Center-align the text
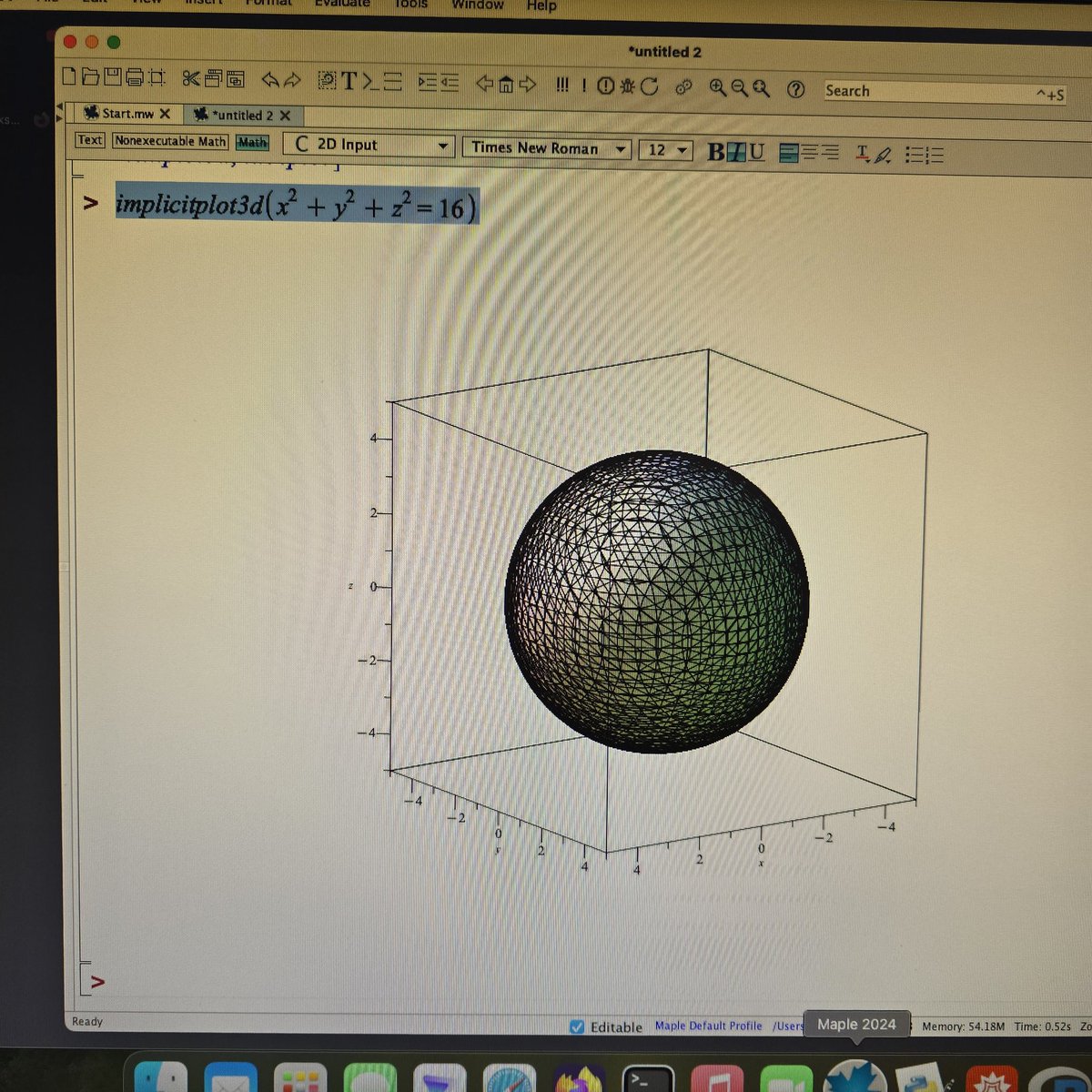Screen dimensions: 1092x1092 tap(810, 153)
